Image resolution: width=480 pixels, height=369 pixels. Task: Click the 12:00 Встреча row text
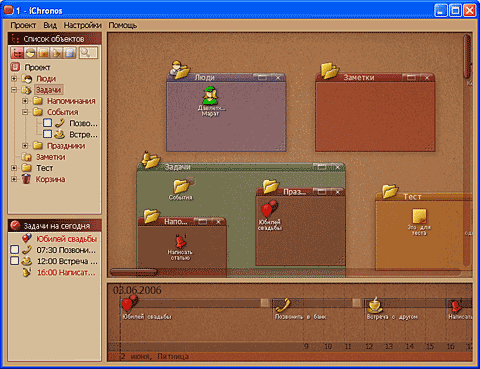coord(67,261)
